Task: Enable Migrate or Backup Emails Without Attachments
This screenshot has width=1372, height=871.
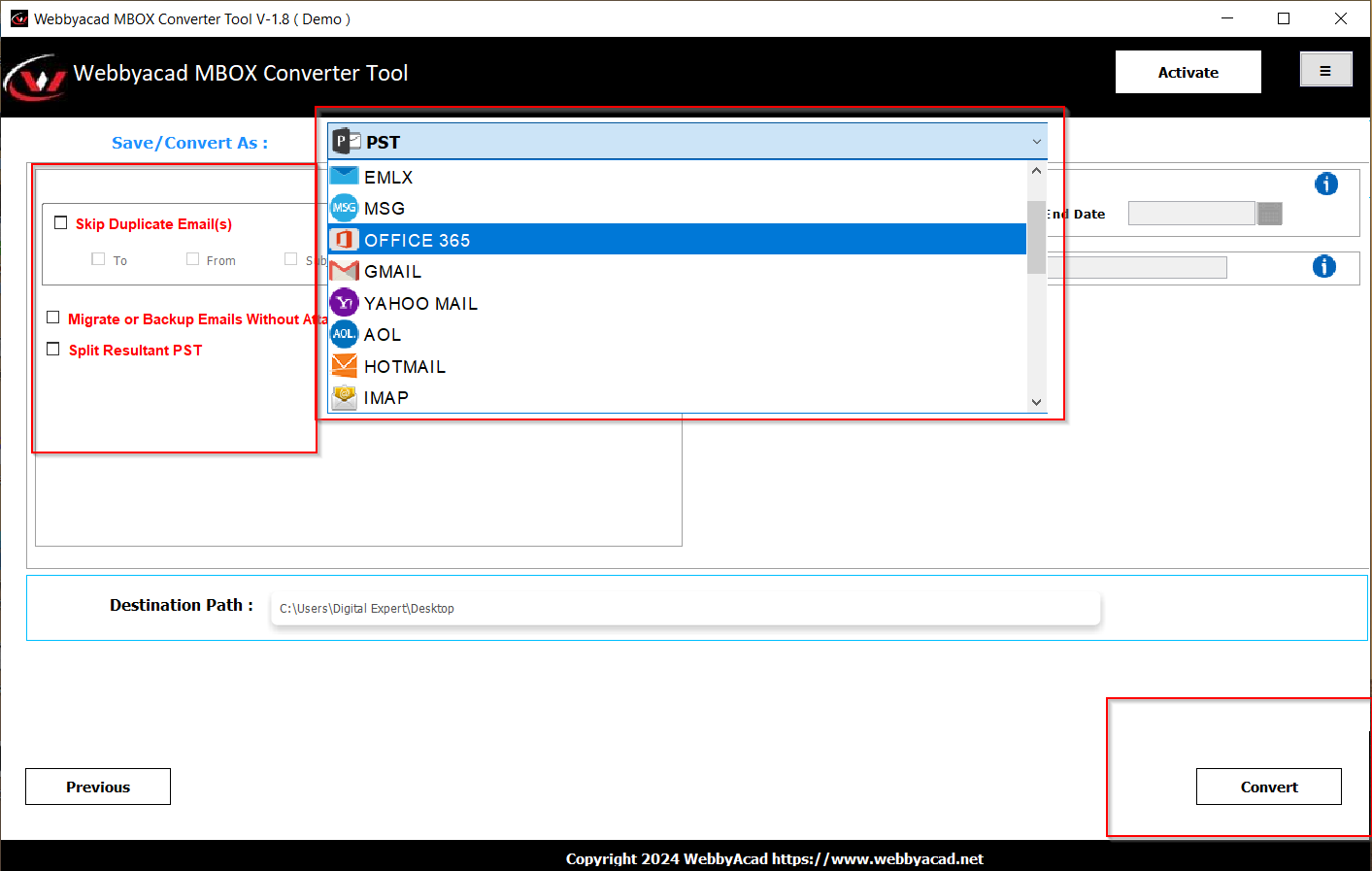Action: [x=52, y=318]
